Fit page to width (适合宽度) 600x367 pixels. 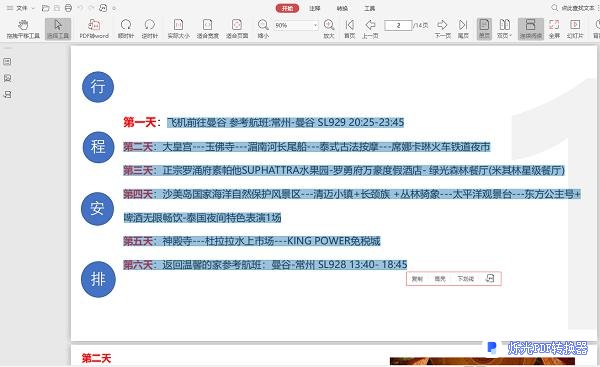tap(207, 29)
